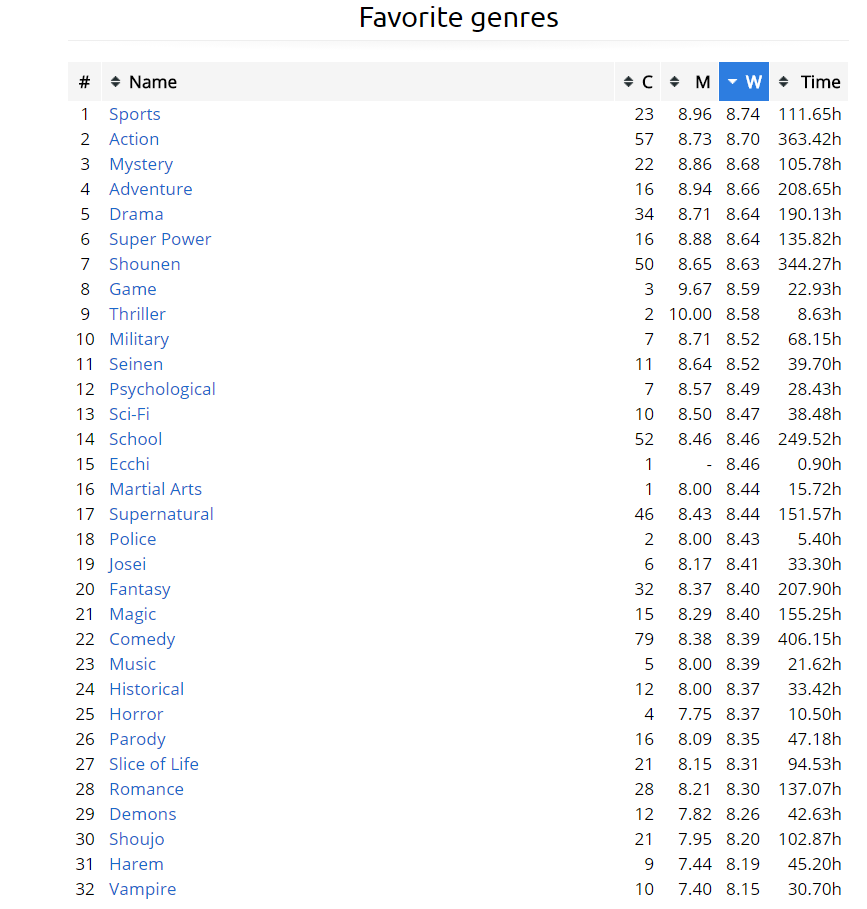Go to the Supernatural genre

pos(161,514)
